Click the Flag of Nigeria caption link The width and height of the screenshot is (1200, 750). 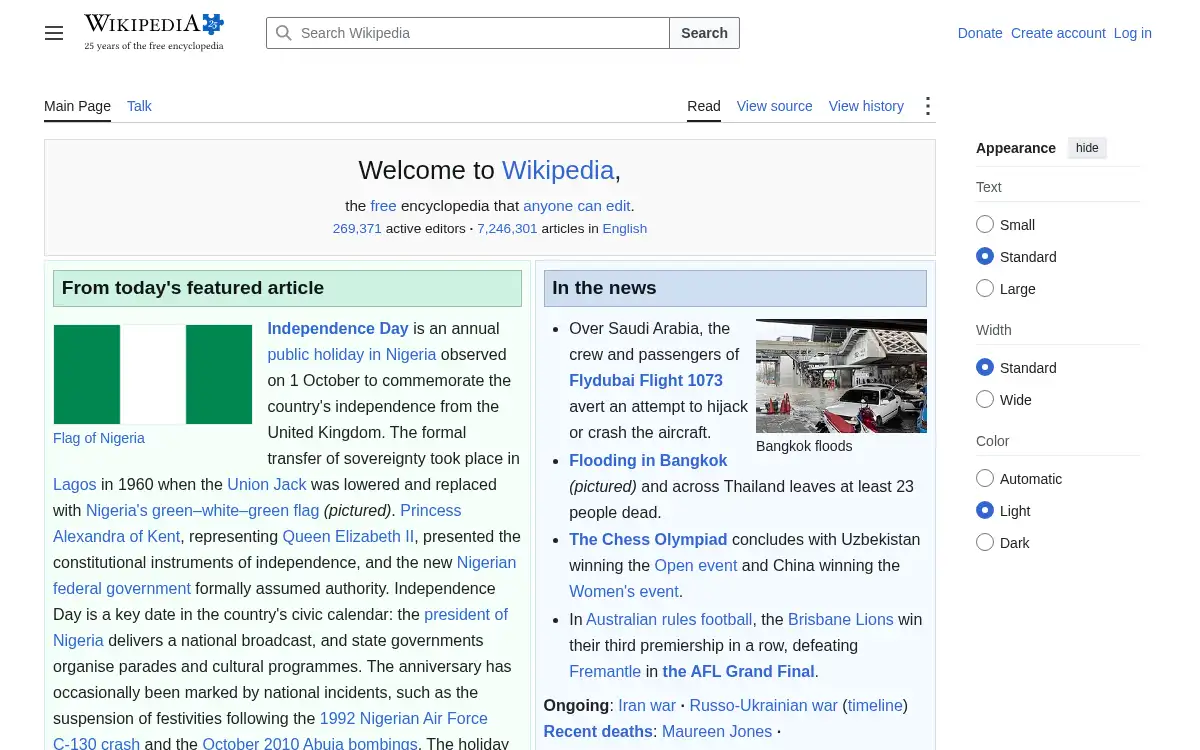[99, 438]
